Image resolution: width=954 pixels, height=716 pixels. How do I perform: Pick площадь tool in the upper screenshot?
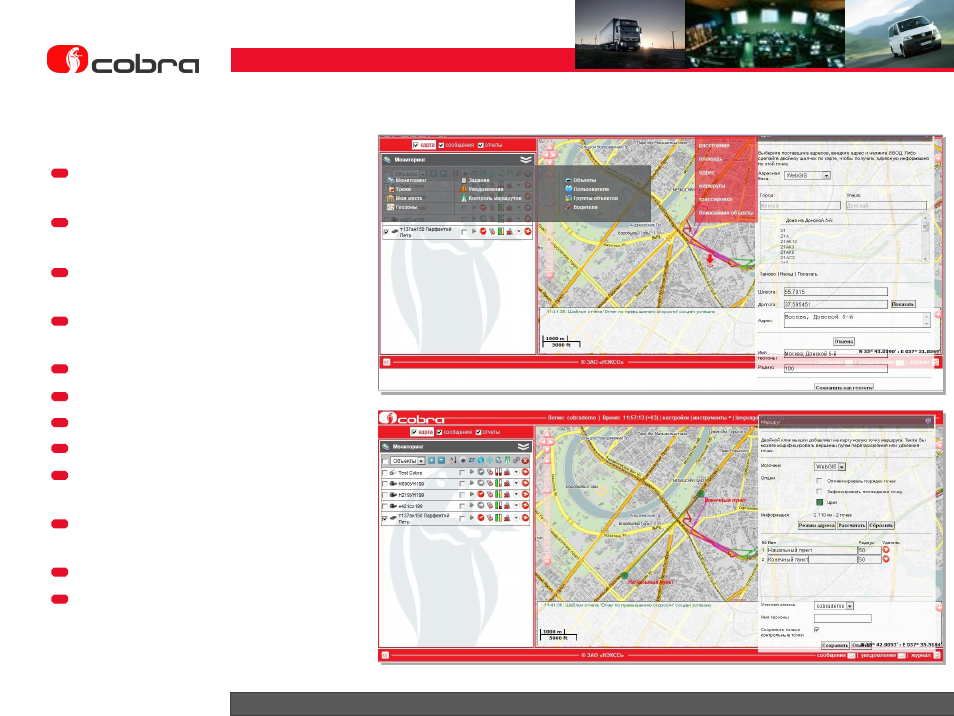(x=711, y=159)
